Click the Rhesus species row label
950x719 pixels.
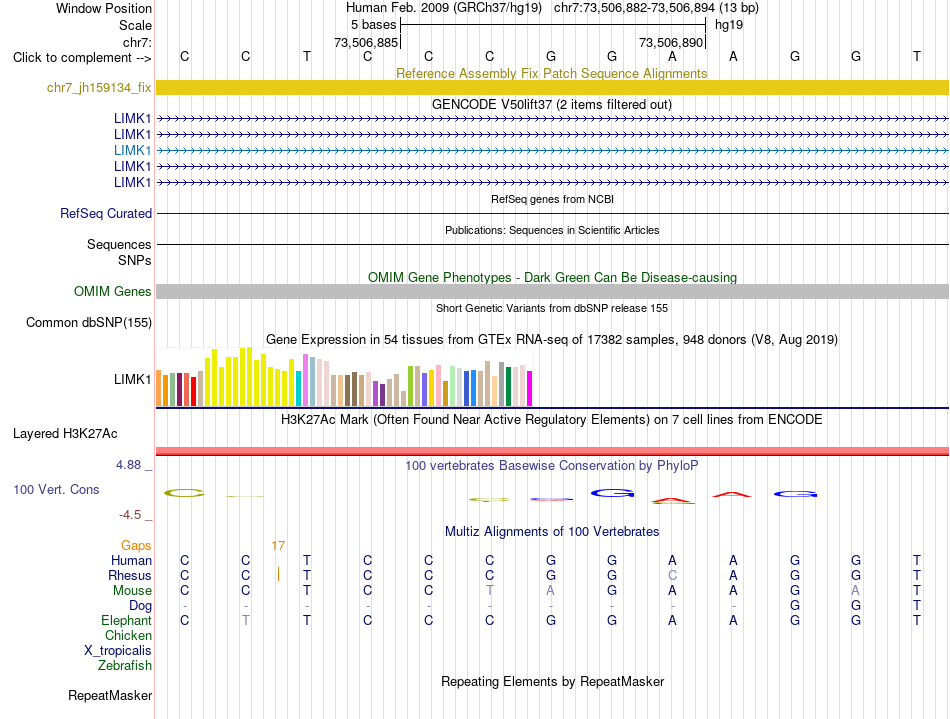[x=130, y=575]
